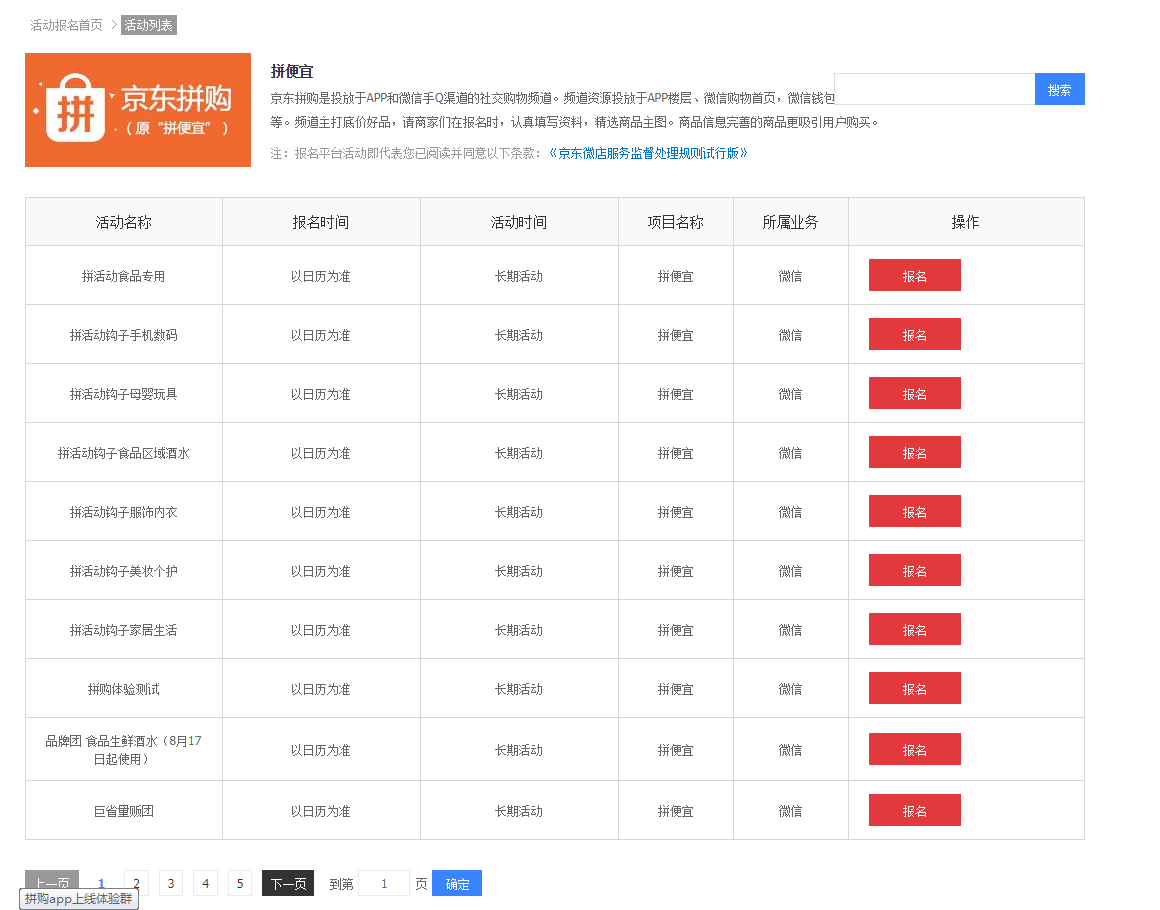Image resolution: width=1160 pixels, height=910 pixels.
Task: Click 报名 for 拼活动钩子母婴玩具
Action: [914, 393]
